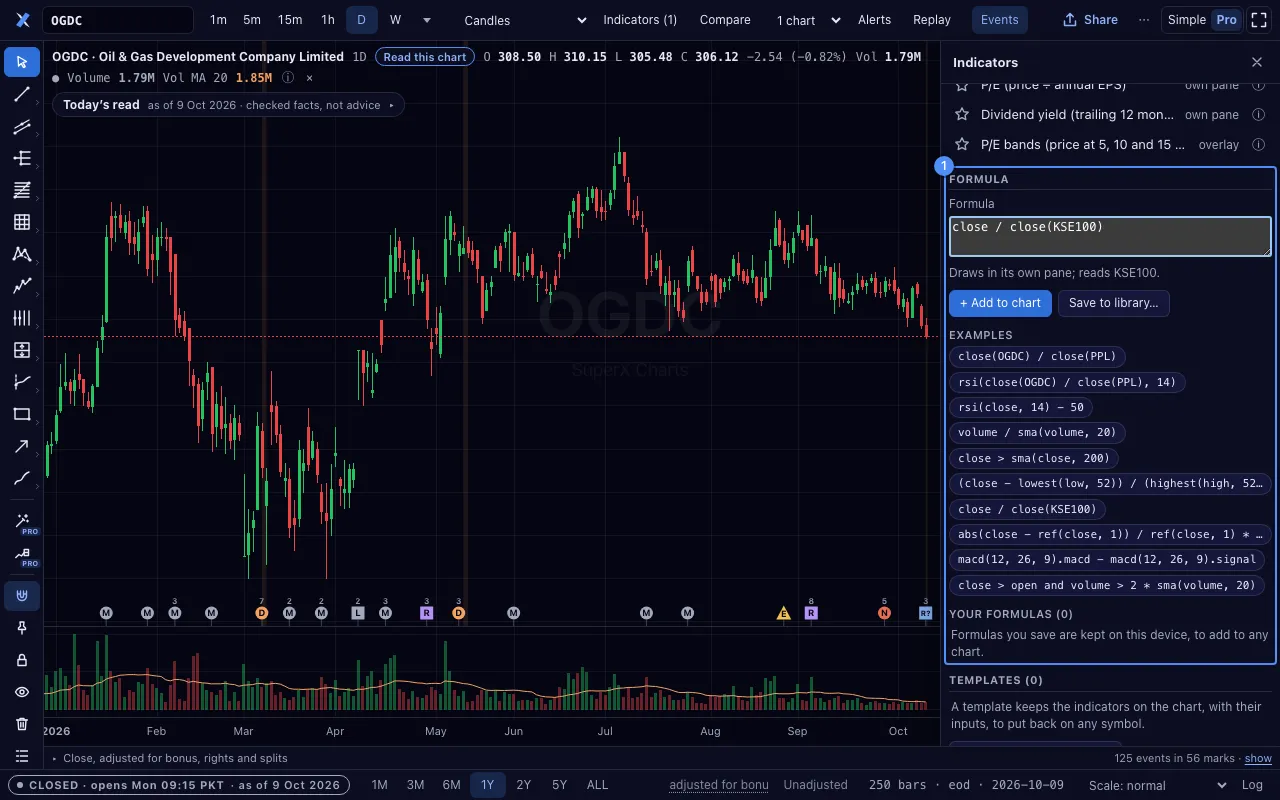Click the lock drawings icon
The height and width of the screenshot is (800, 1280).
click(x=22, y=660)
